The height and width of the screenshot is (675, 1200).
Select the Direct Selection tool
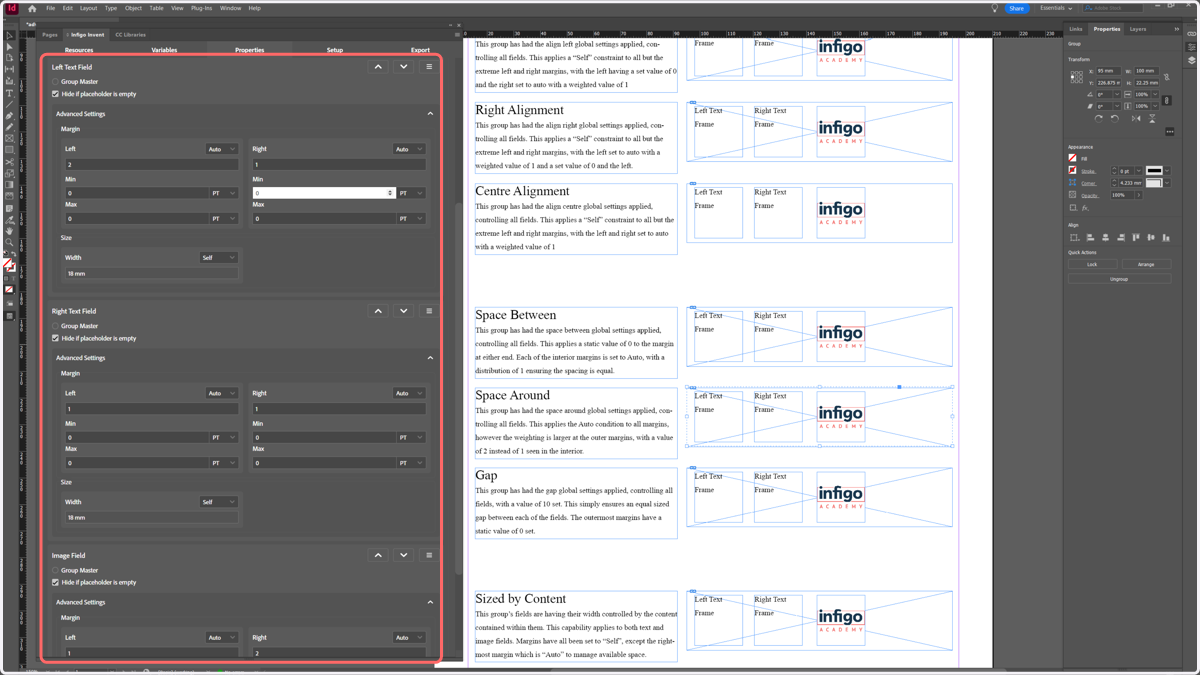pyautogui.click(x=10, y=47)
